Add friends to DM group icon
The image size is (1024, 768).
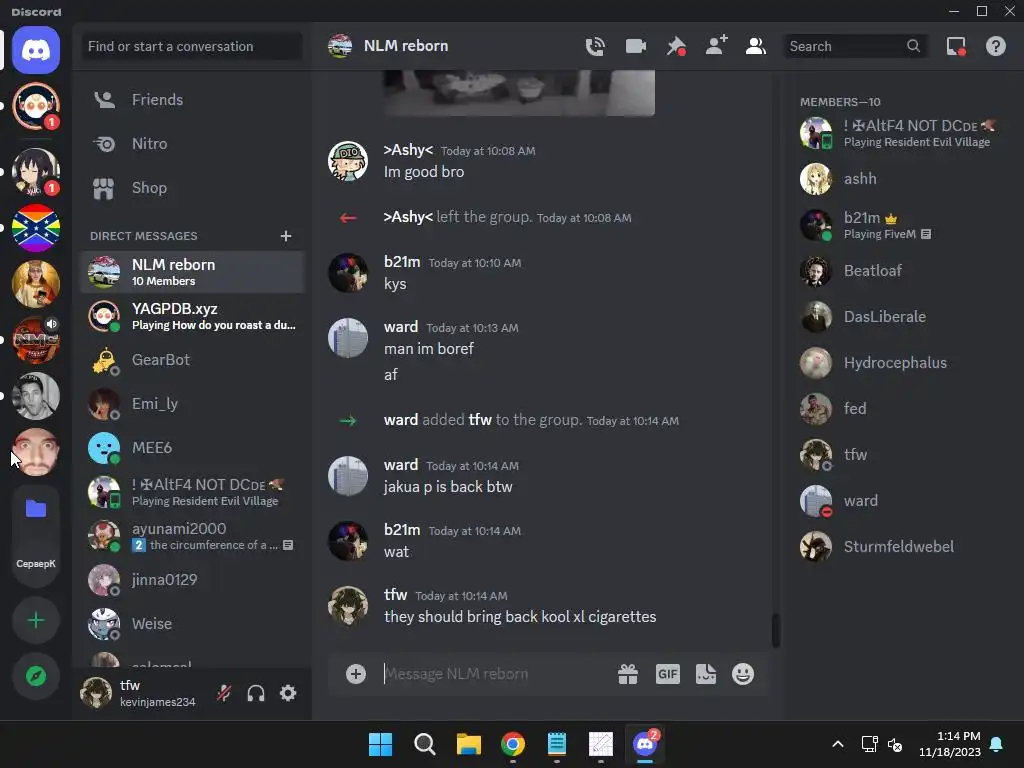[x=716, y=46]
